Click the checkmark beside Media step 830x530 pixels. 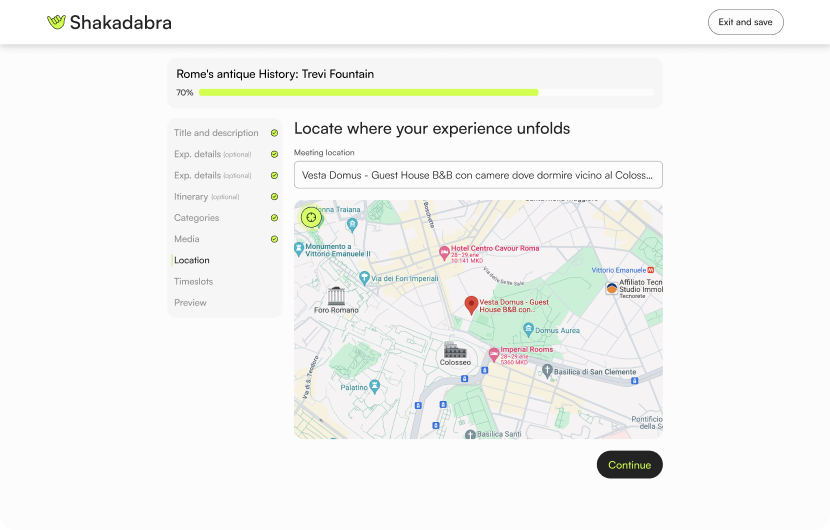274,239
